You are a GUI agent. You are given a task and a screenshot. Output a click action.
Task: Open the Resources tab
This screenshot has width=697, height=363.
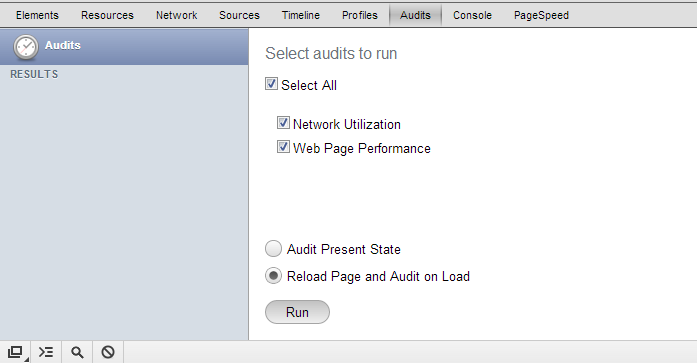click(x=107, y=15)
